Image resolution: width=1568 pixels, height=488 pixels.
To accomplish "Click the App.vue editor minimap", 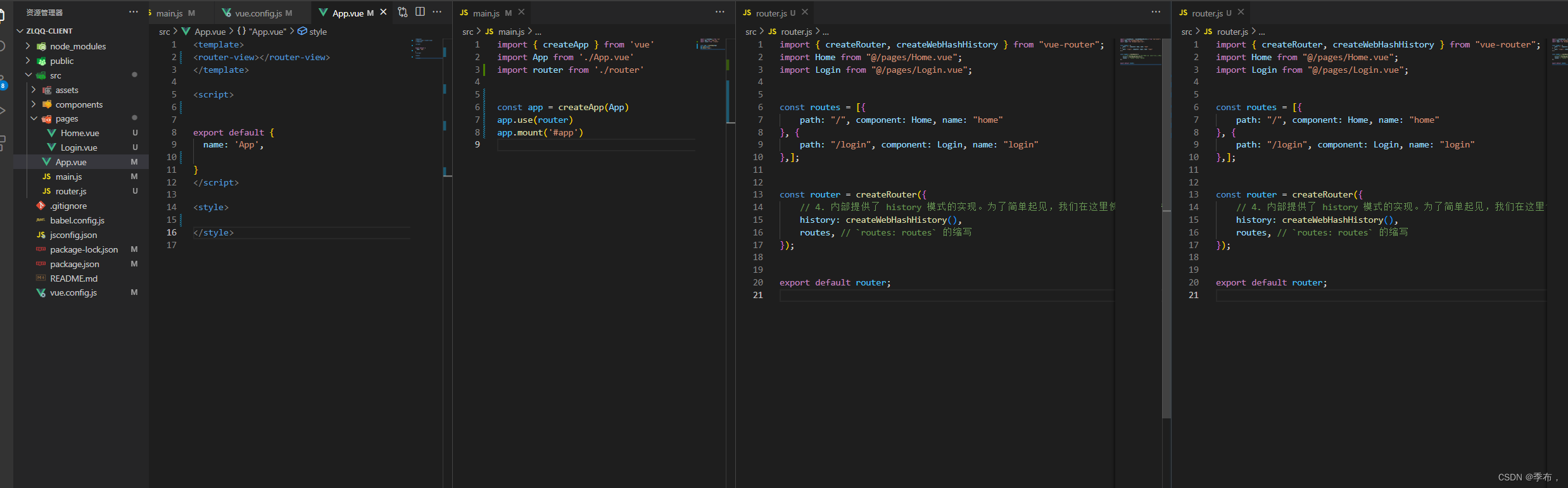I will [x=427, y=49].
